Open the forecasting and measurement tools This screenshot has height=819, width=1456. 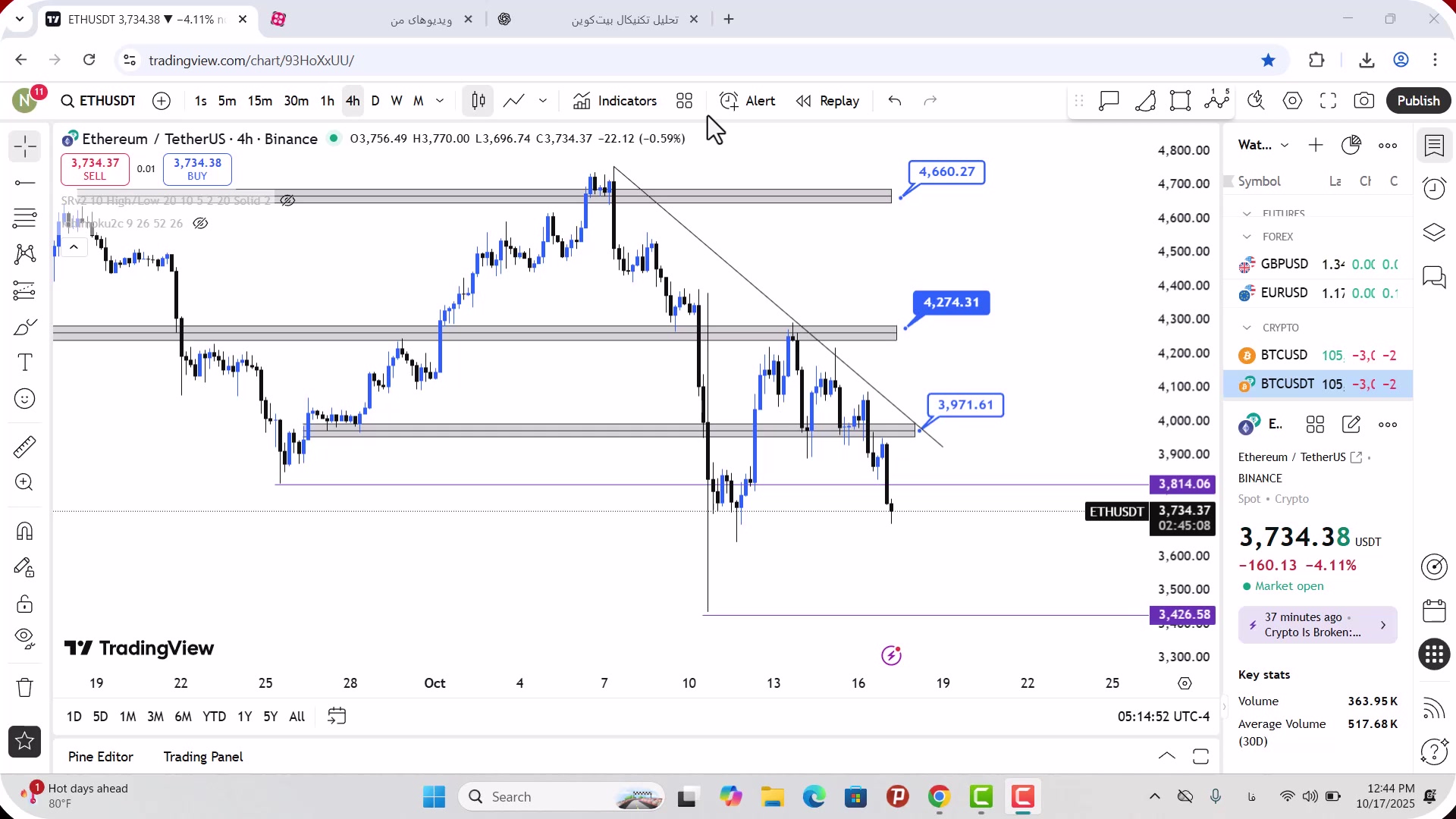click(24, 290)
